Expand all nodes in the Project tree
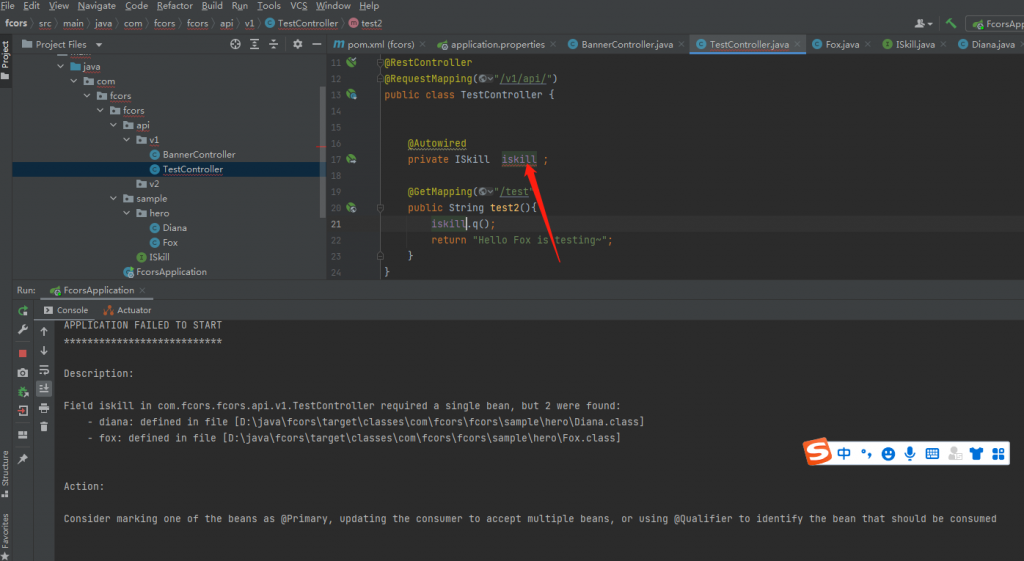The height and width of the screenshot is (561, 1024). 255,44
